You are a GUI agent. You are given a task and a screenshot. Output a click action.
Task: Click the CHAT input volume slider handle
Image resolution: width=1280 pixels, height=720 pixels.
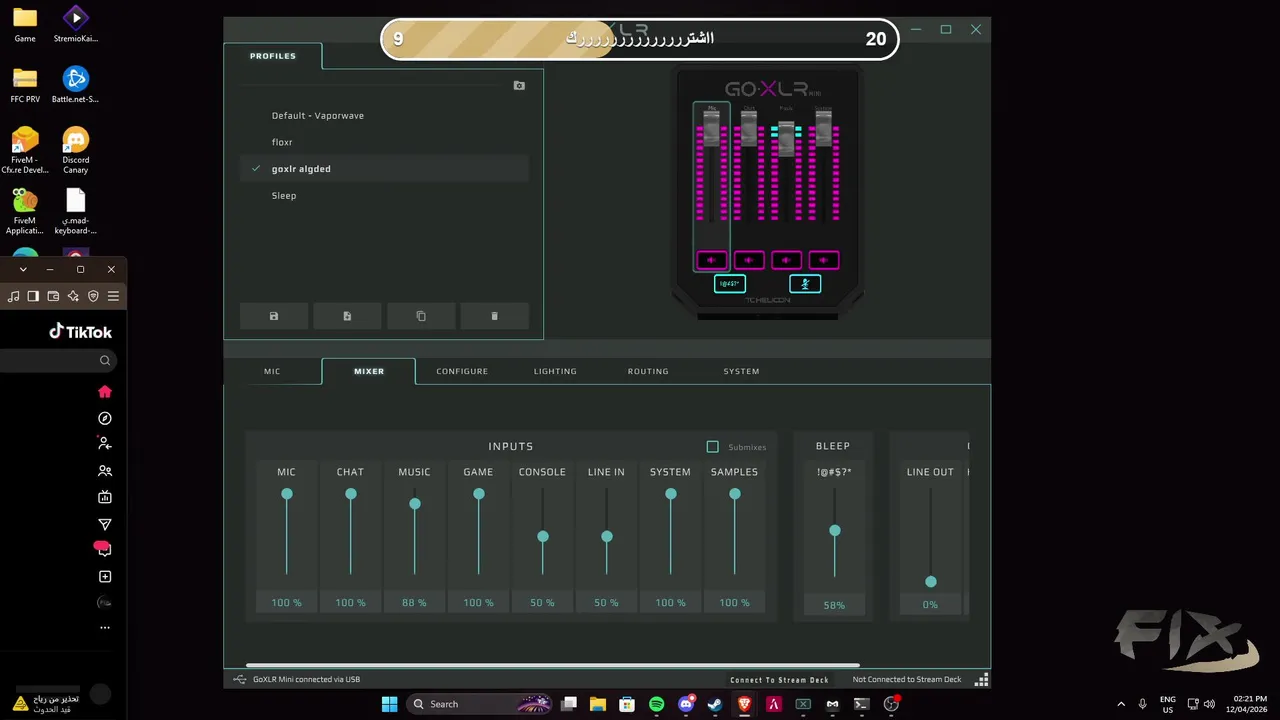(351, 494)
